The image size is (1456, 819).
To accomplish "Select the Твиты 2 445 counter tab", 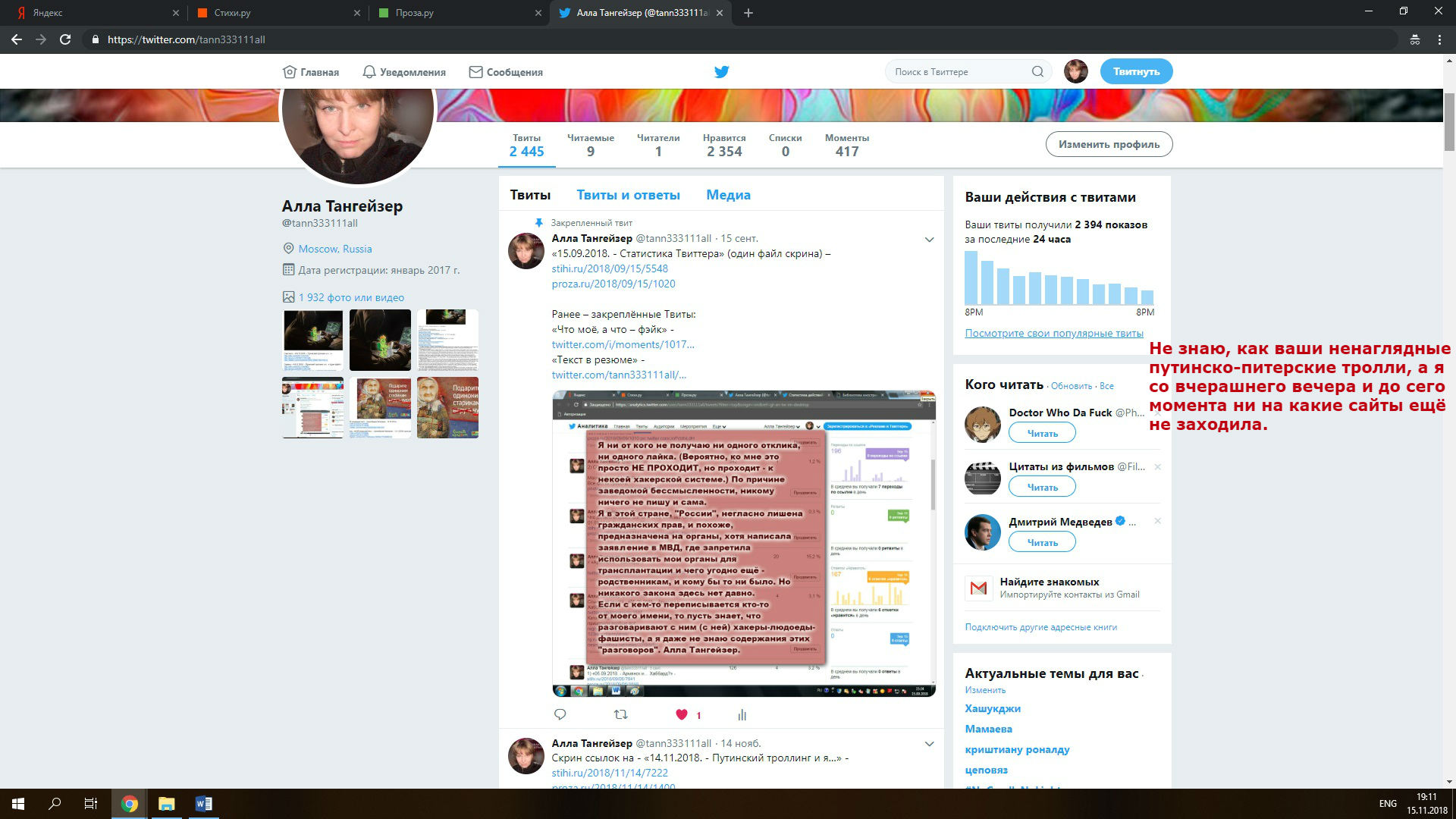I will pyautogui.click(x=527, y=146).
